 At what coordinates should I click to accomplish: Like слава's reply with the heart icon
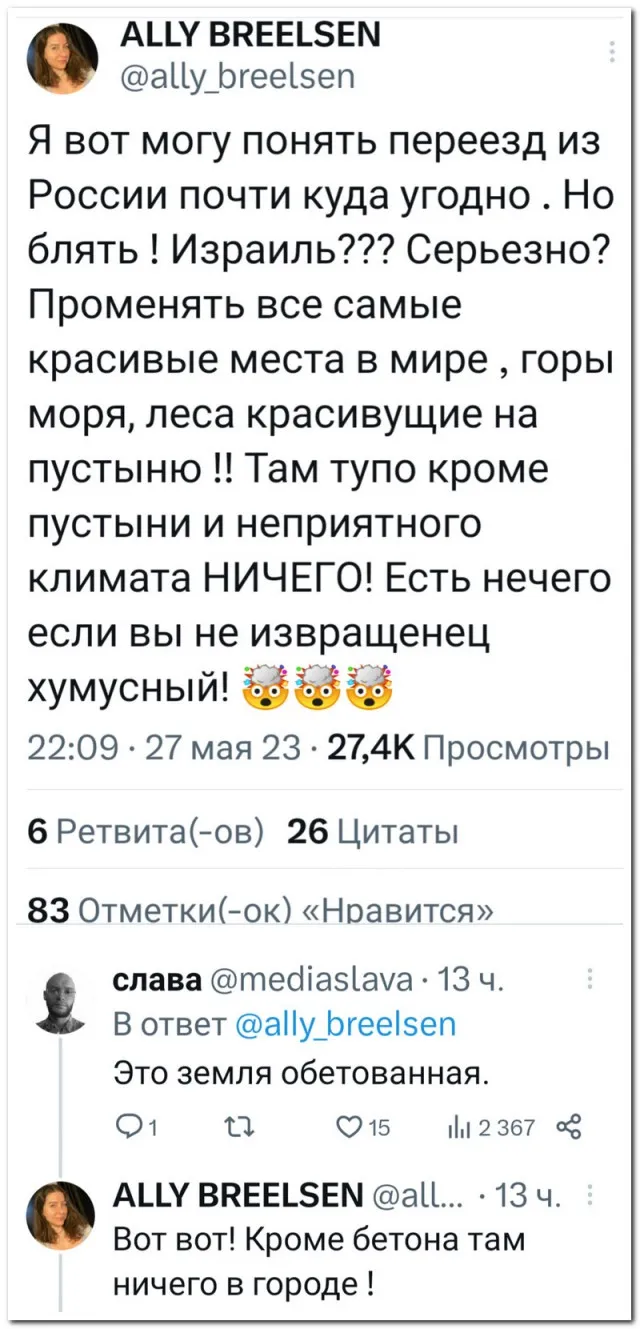346,1128
